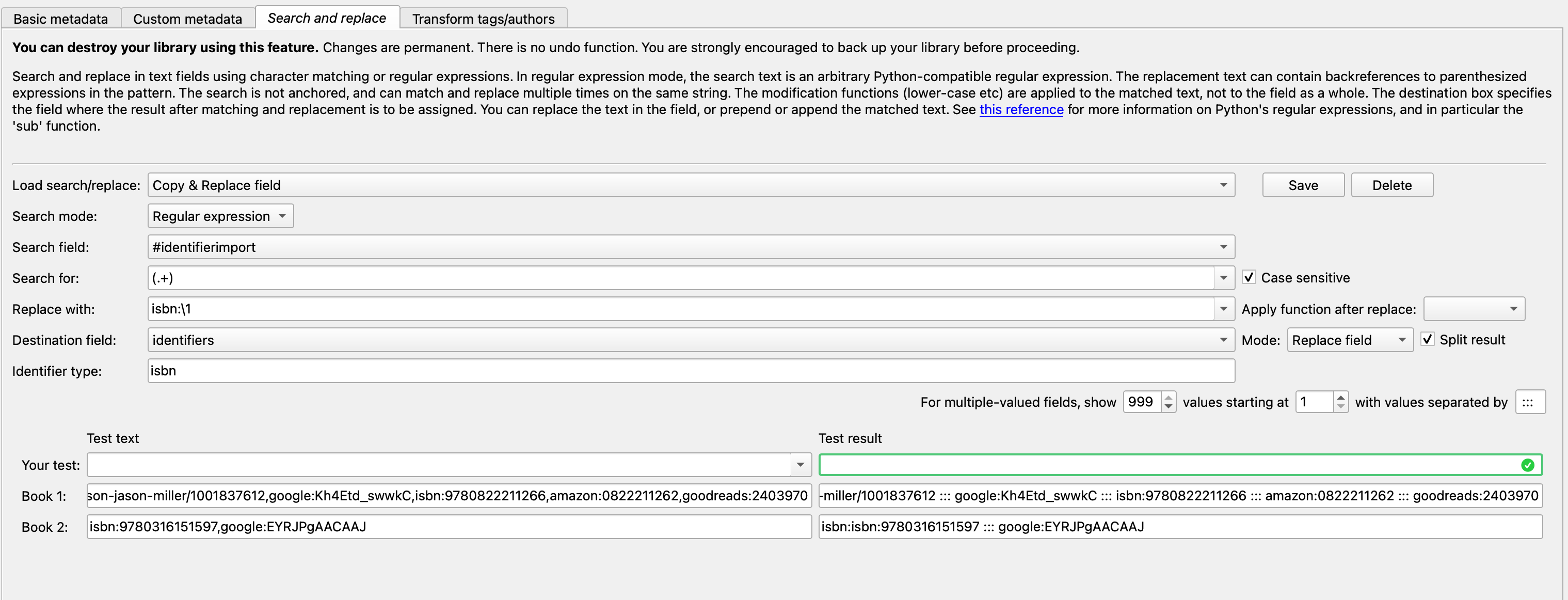
Task: Open the Transform tags/authors tab
Action: (x=483, y=19)
